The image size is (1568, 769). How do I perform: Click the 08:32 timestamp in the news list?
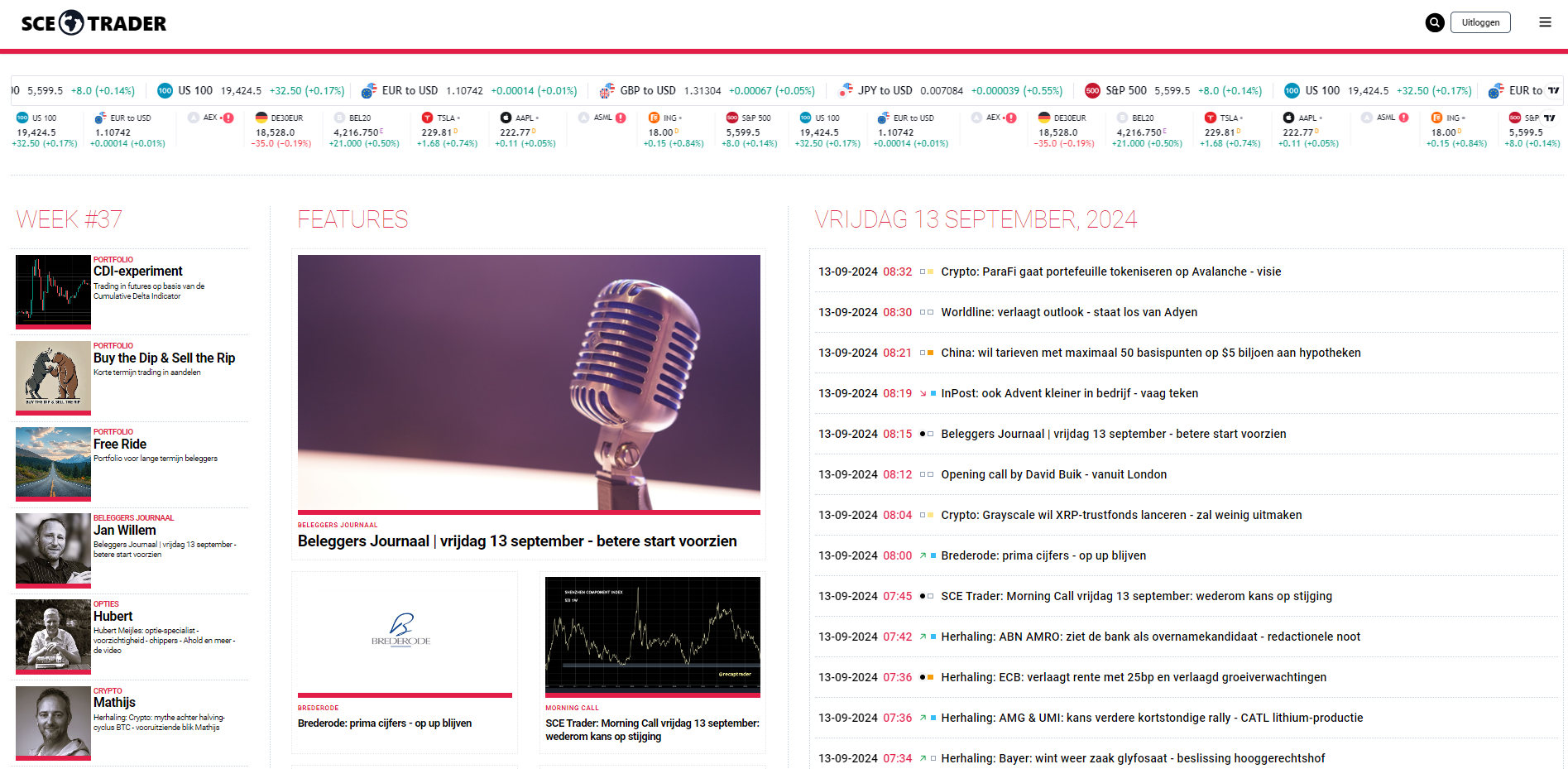coord(897,272)
